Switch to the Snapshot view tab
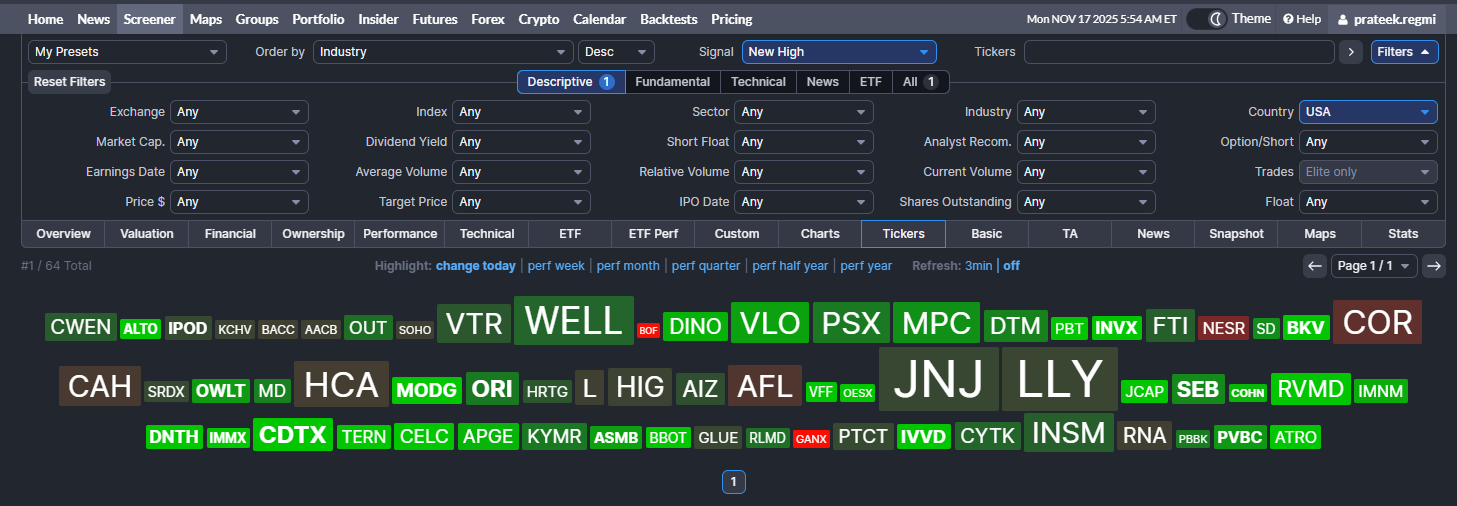 click(x=1236, y=234)
